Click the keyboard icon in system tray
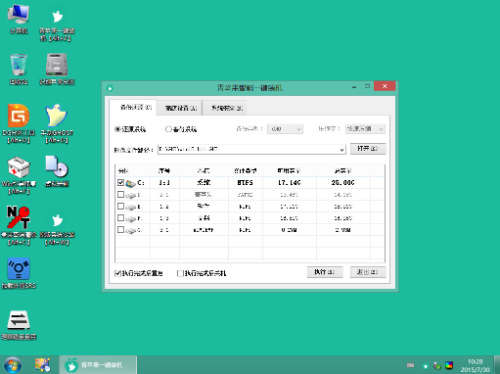The height and width of the screenshot is (374, 500). [x=411, y=365]
